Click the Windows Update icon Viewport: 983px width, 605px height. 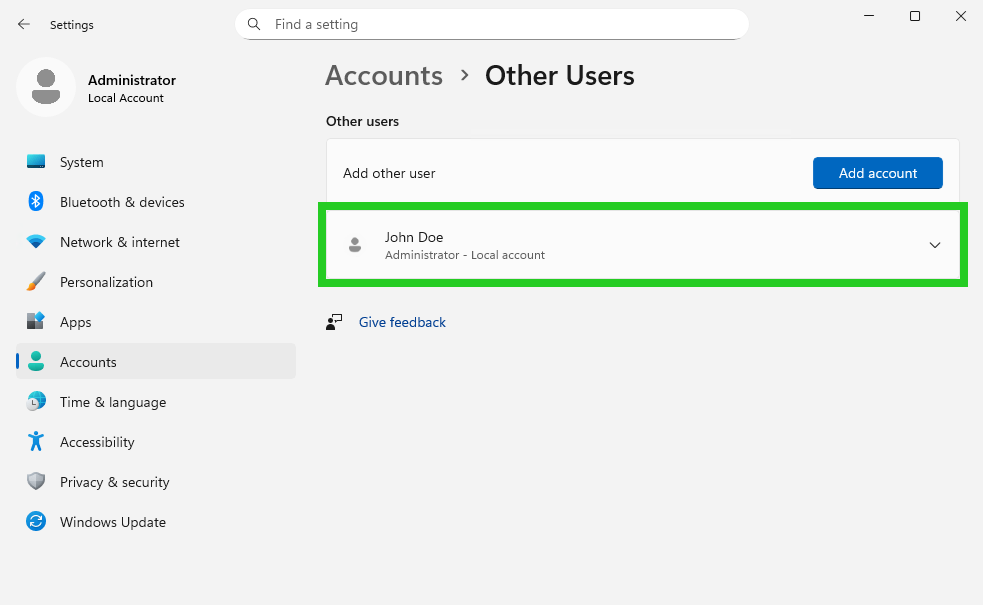pos(36,522)
